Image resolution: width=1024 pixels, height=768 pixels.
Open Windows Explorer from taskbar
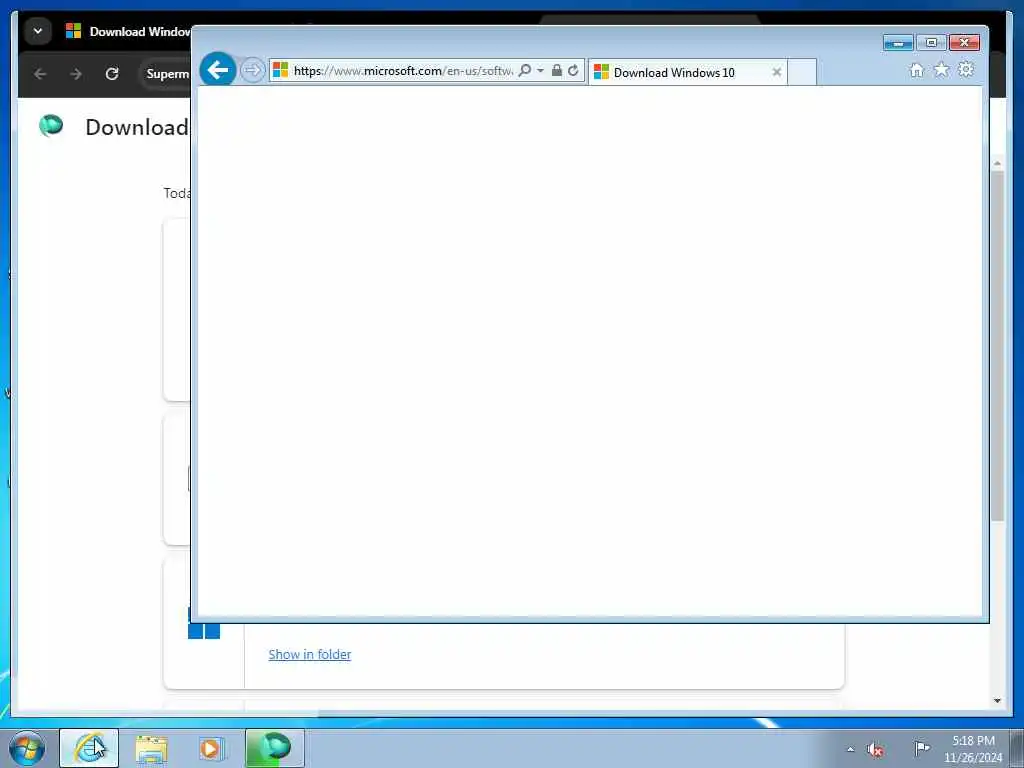click(x=152, y=748)
